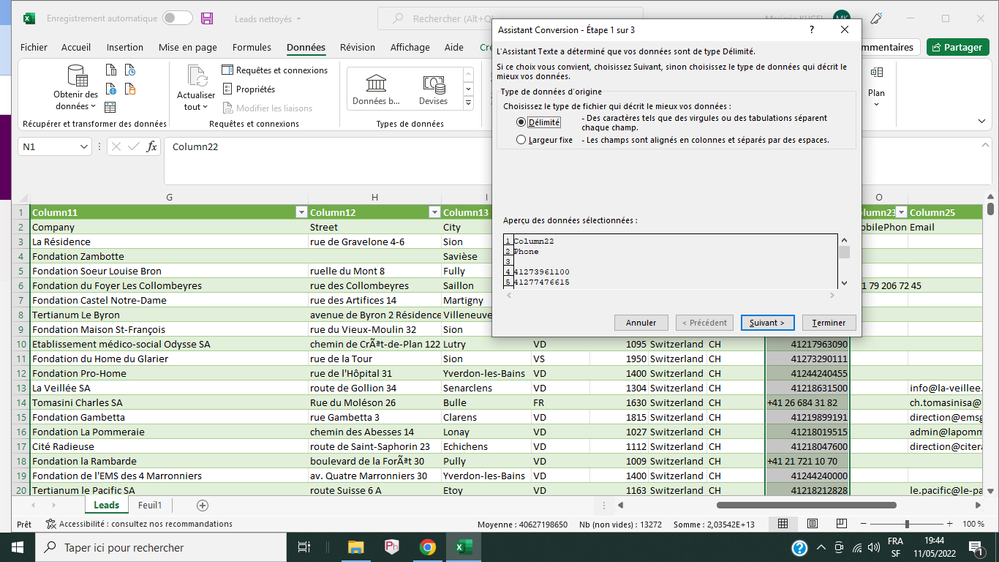
Task: Open the Column12 filter dropdown
Action: [435, 212]
